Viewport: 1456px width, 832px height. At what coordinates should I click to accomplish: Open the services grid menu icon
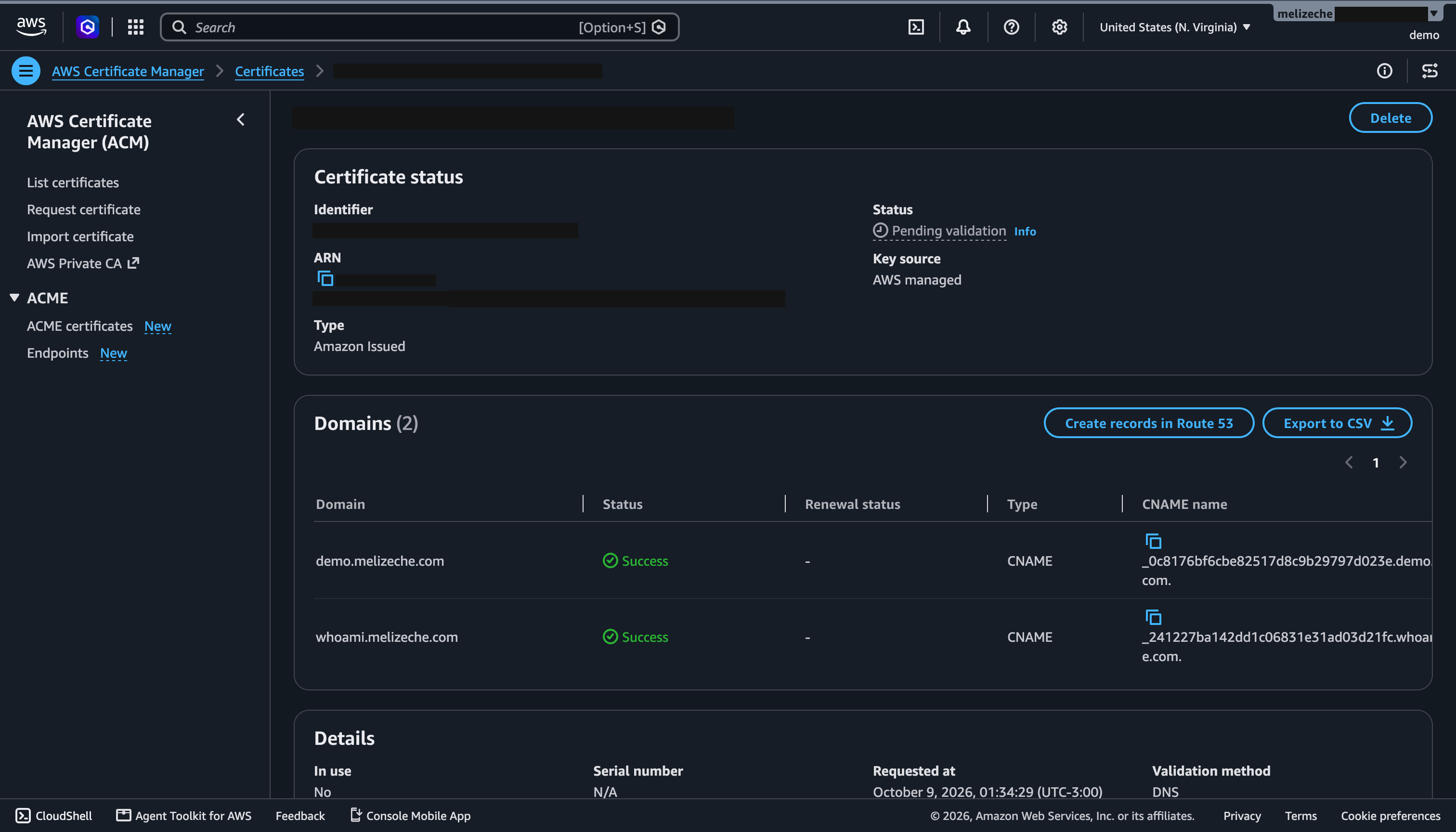tap(135, 27)
